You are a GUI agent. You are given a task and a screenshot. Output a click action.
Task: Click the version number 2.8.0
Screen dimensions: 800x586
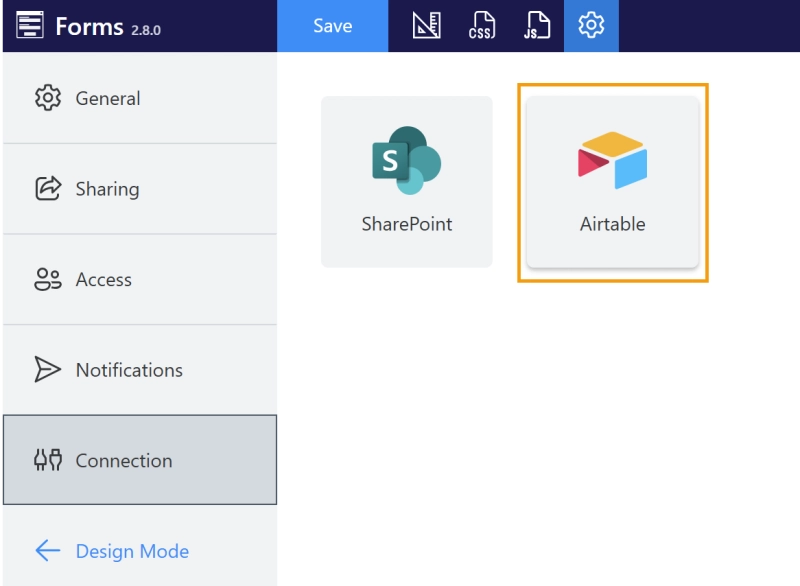[x=146, y=30]
